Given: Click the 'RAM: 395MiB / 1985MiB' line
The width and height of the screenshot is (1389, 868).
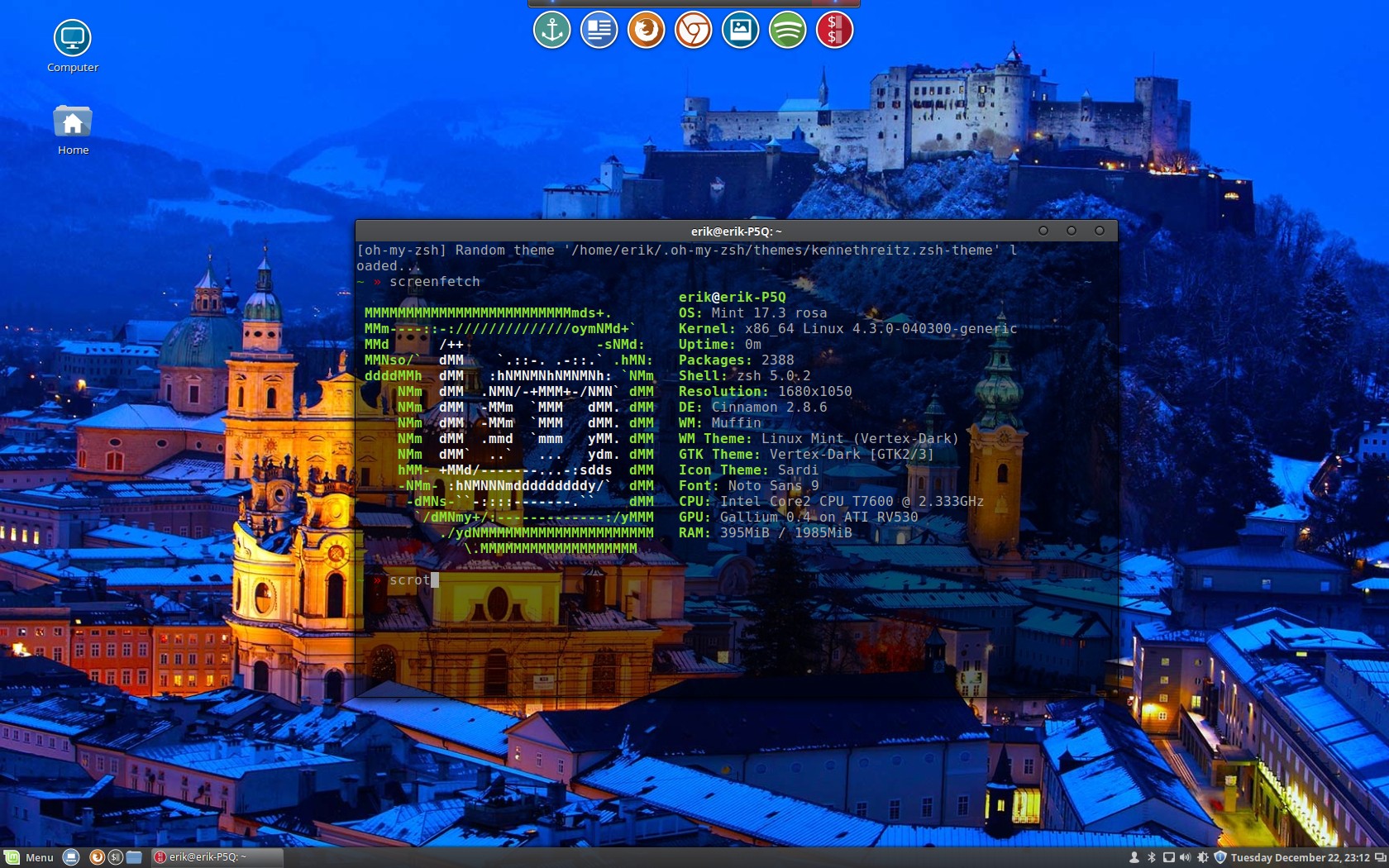Looking at the screenshot, I should [x=766, y=533].
